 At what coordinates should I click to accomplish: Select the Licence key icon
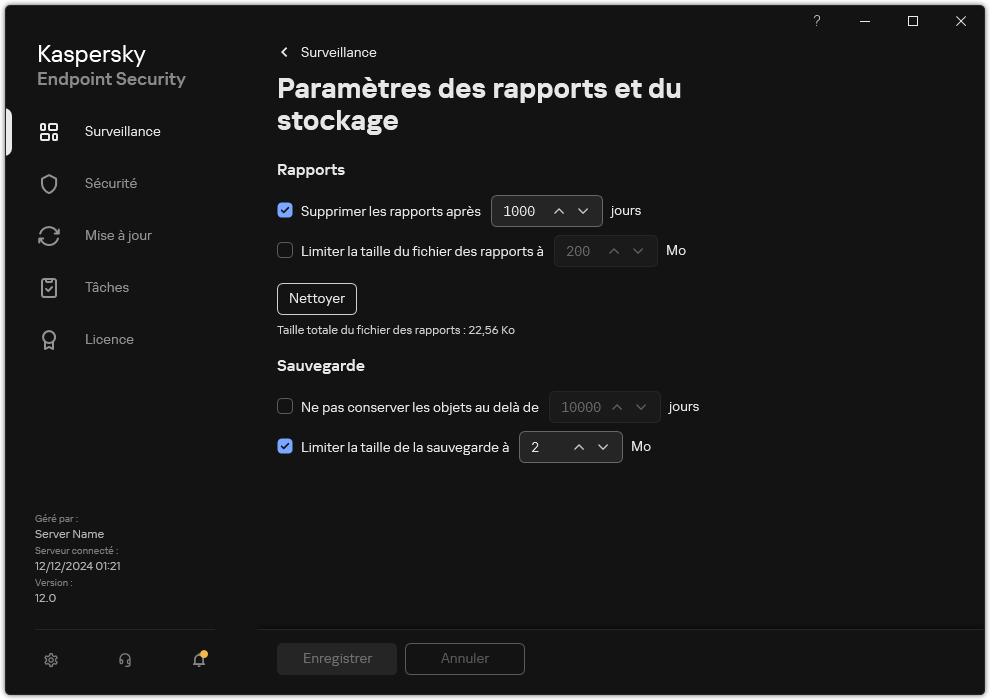pyautogui.click(x=49, y=339)
